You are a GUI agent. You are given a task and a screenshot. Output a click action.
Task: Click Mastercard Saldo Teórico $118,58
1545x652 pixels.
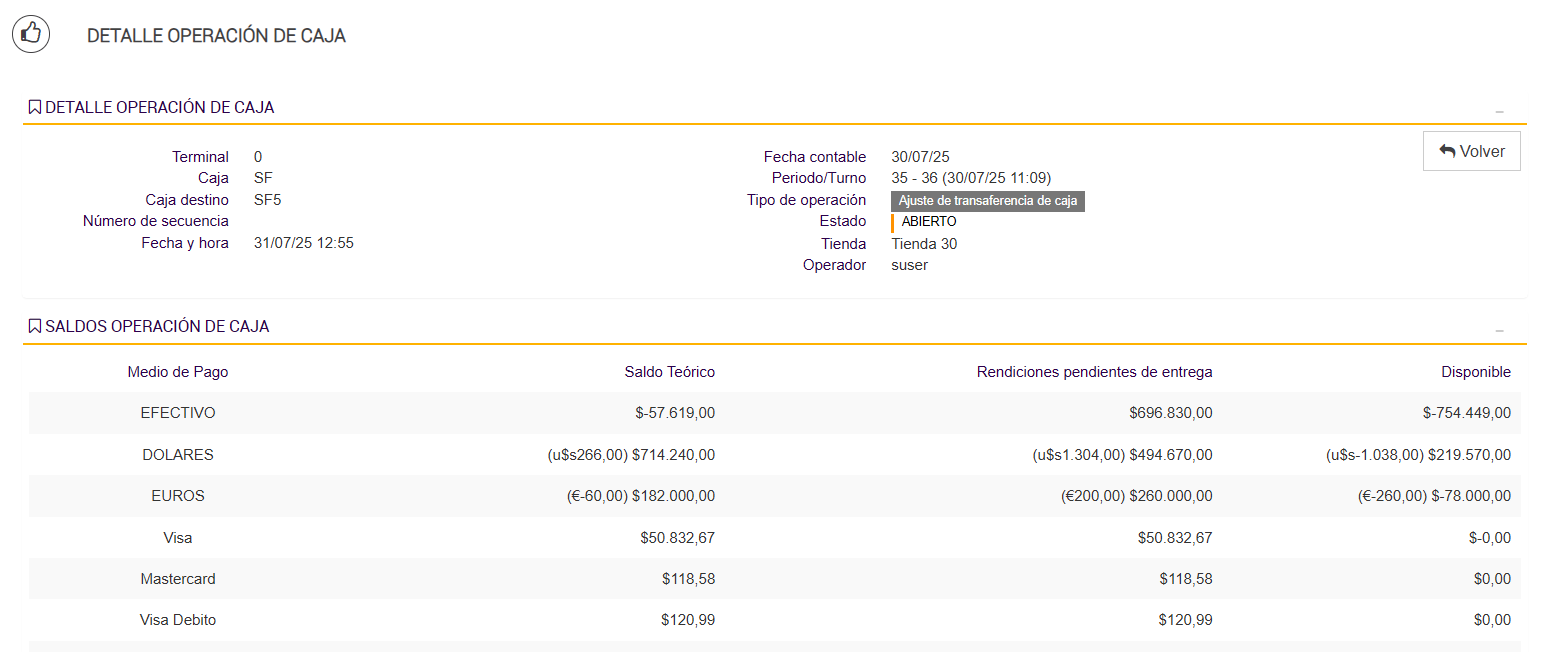tap(688, 579)
